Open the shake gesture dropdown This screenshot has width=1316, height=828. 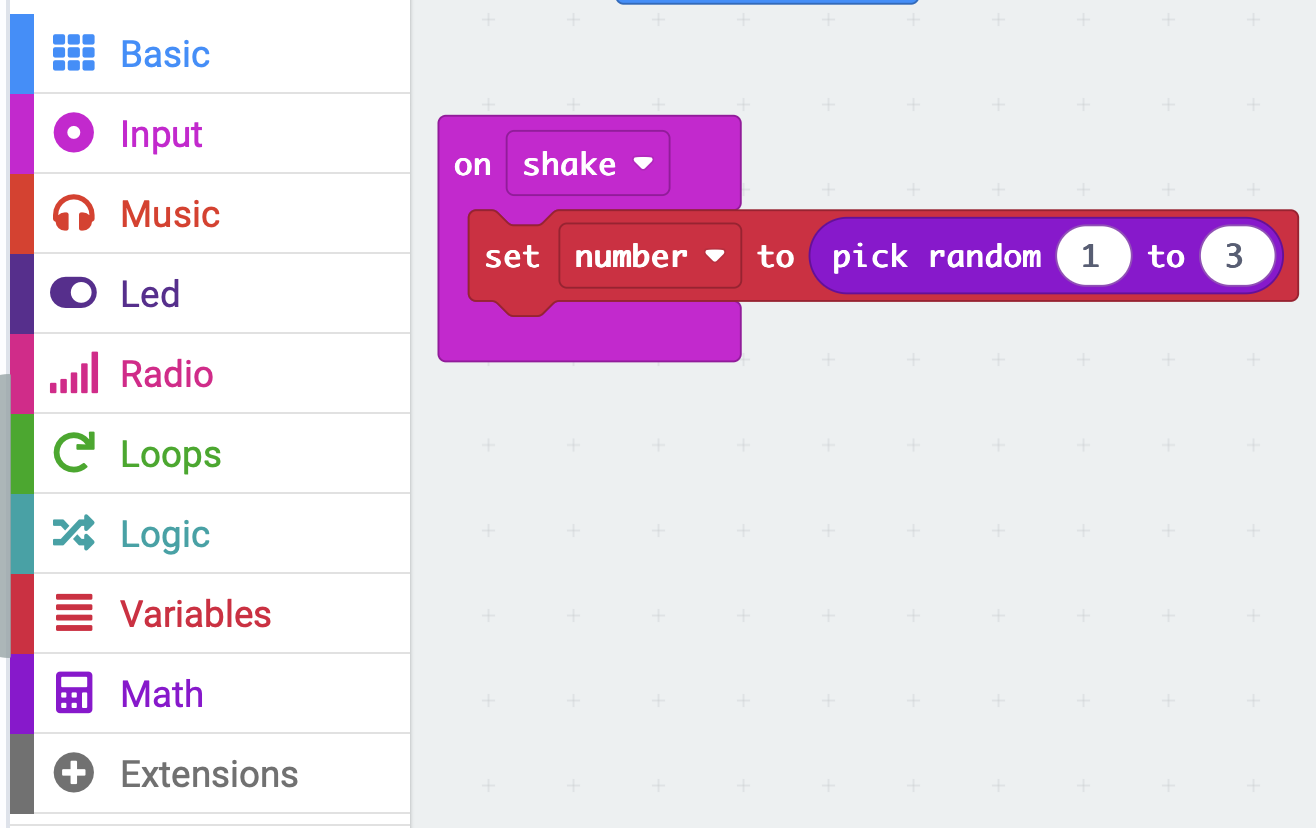588,164
